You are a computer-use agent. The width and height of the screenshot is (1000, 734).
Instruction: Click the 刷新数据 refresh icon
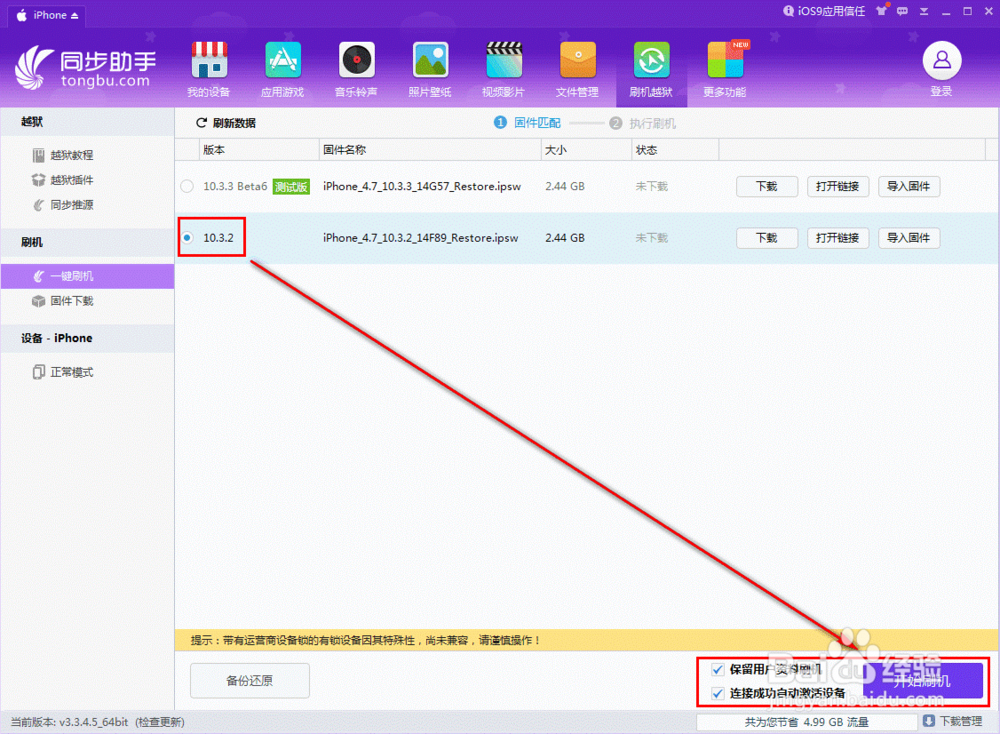(x=202, y=123)
